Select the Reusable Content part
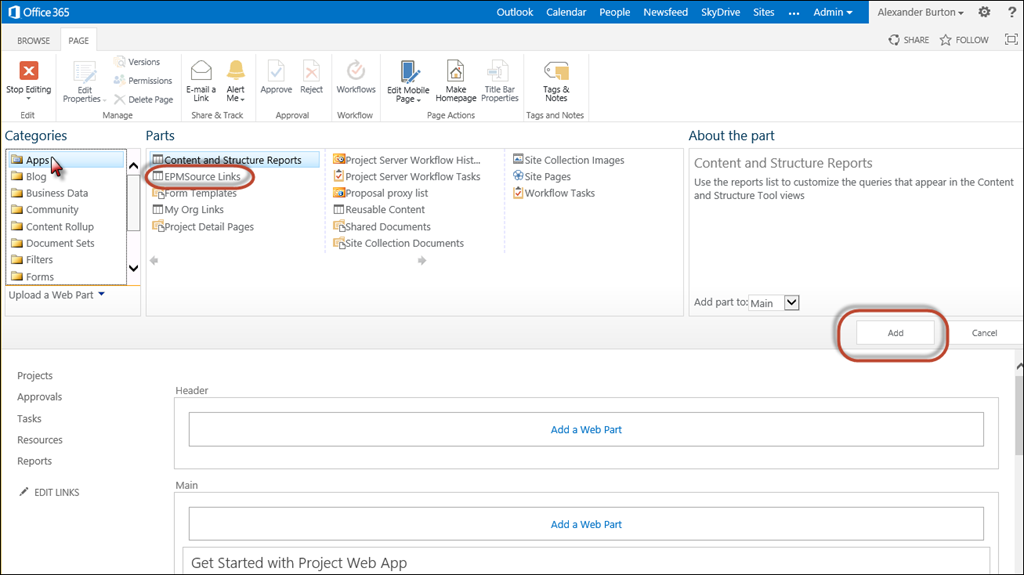Screen dimensions: 1024x575 379,209
